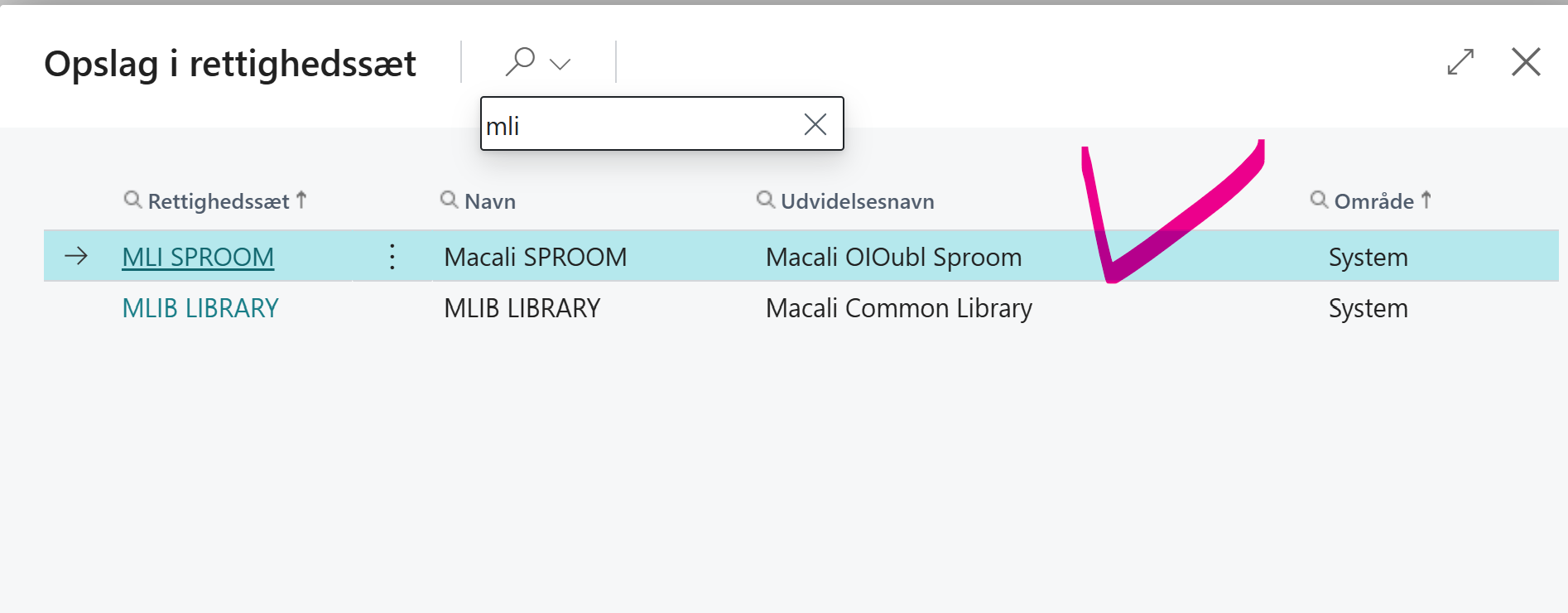1568x613 pixels.
Task: Click the row selector arrow for MLI SPROOM
Action: click(76, 256)
